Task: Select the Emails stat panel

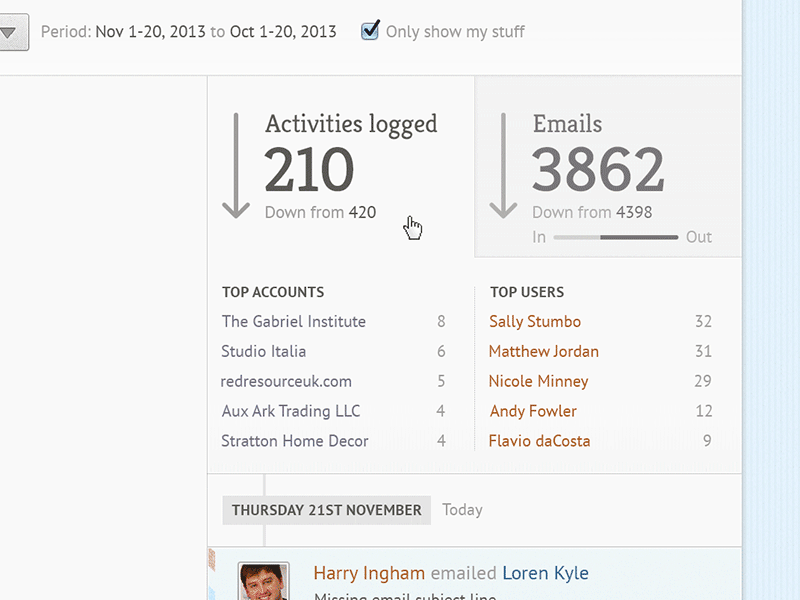Action: 608,166
